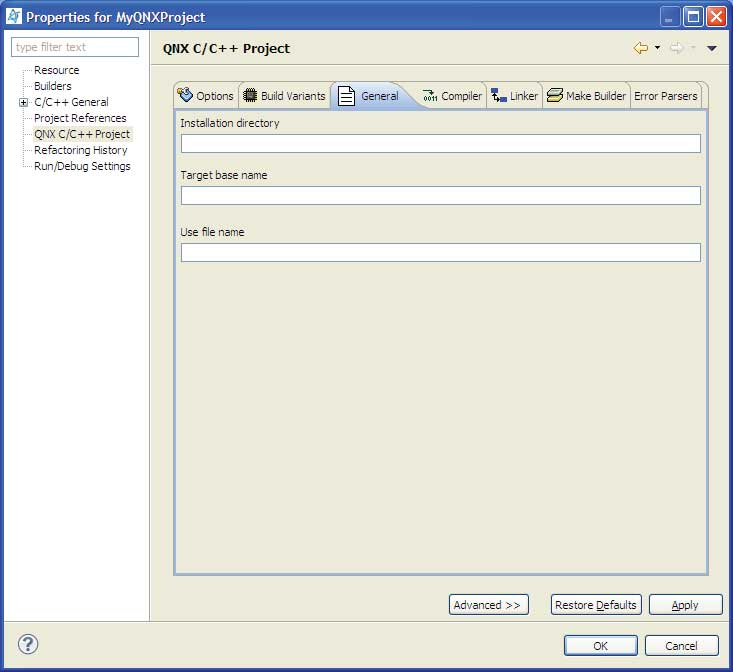Click the Installation directory text field
The width and height of the screenshot is (733, 672).
coord(440,144)
